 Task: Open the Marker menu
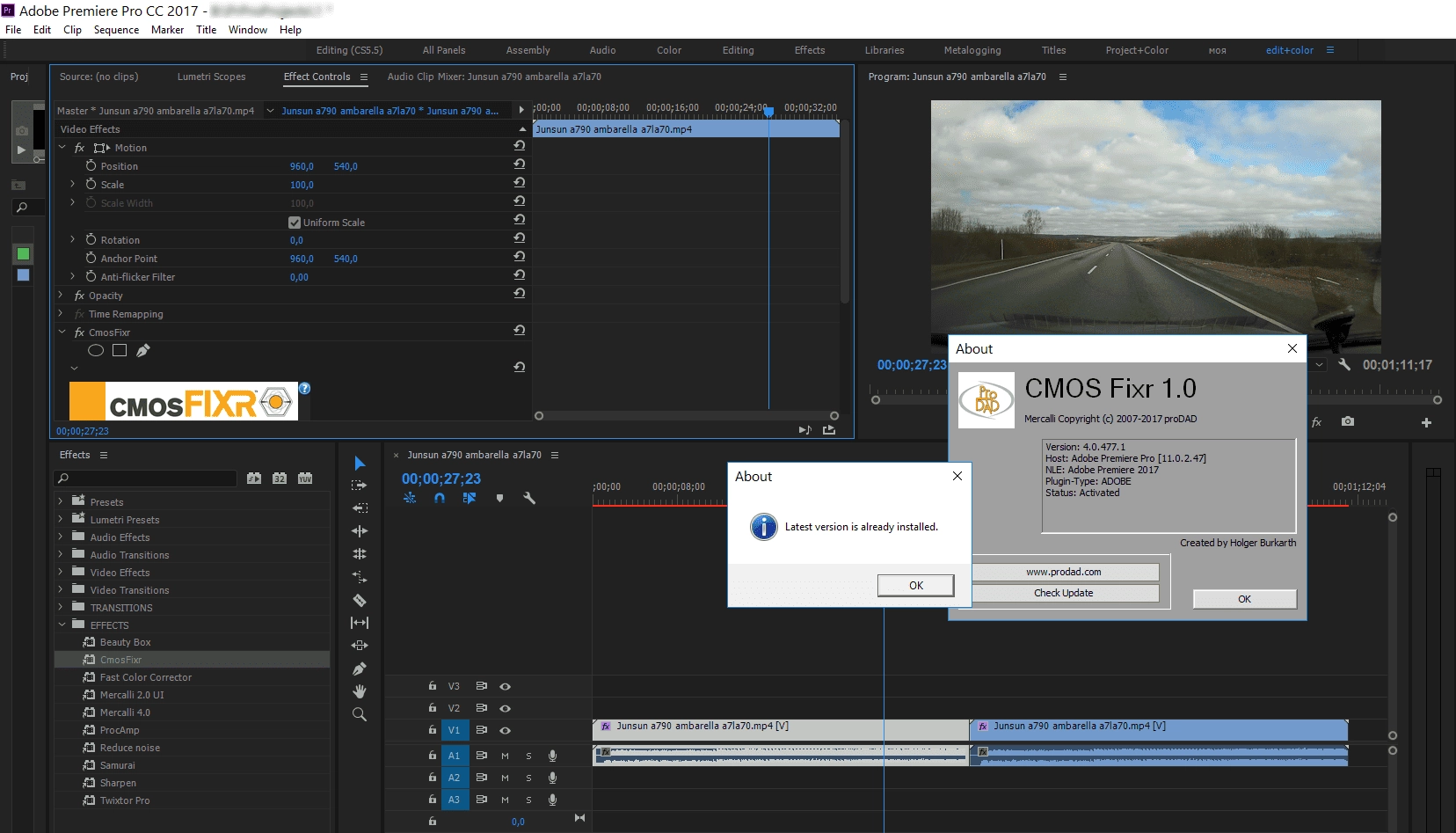[x=167, y=30]
